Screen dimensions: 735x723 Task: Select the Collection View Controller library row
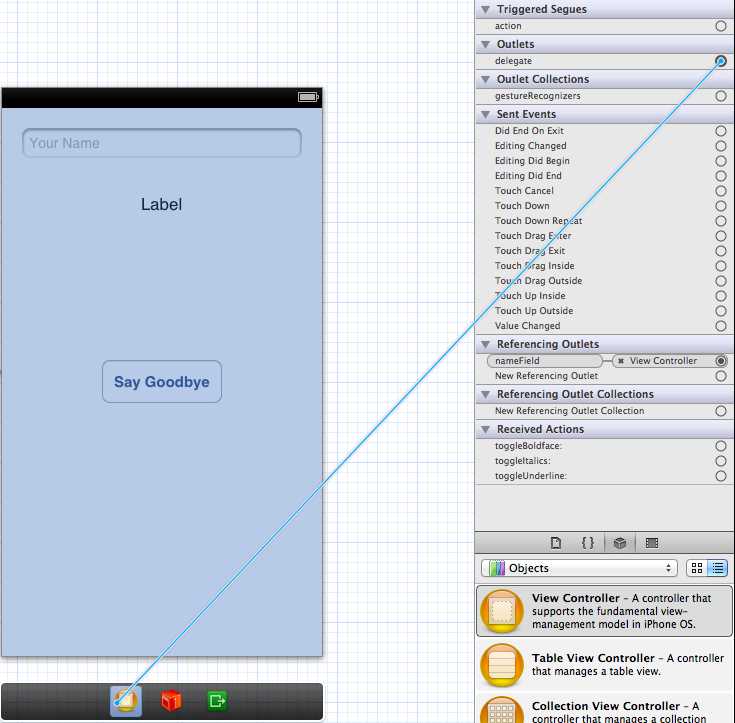tap(605, 710)
